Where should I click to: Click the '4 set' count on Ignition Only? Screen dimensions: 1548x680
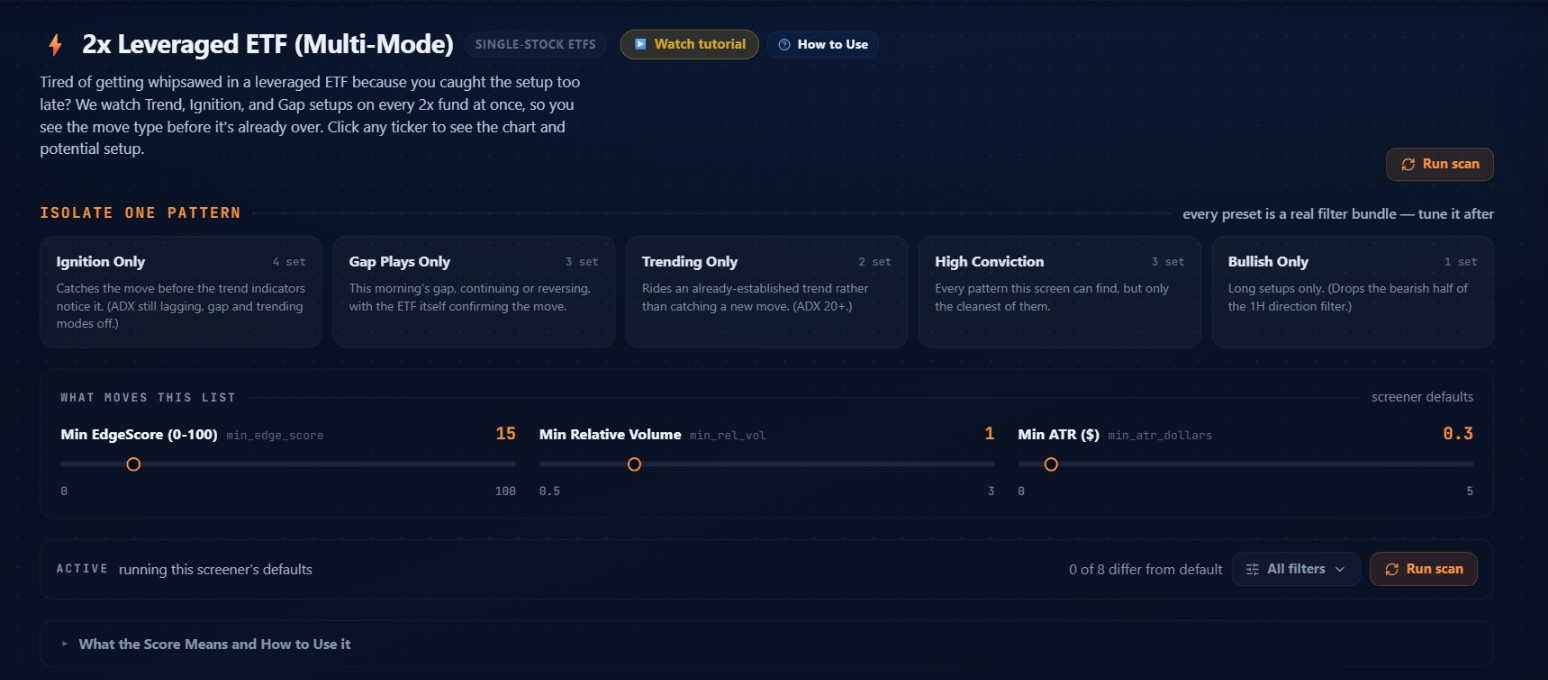coord(290,262)
